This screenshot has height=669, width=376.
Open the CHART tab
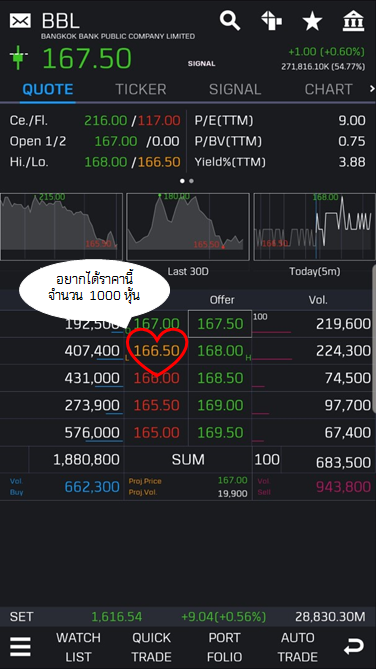[x=329, y=89]
